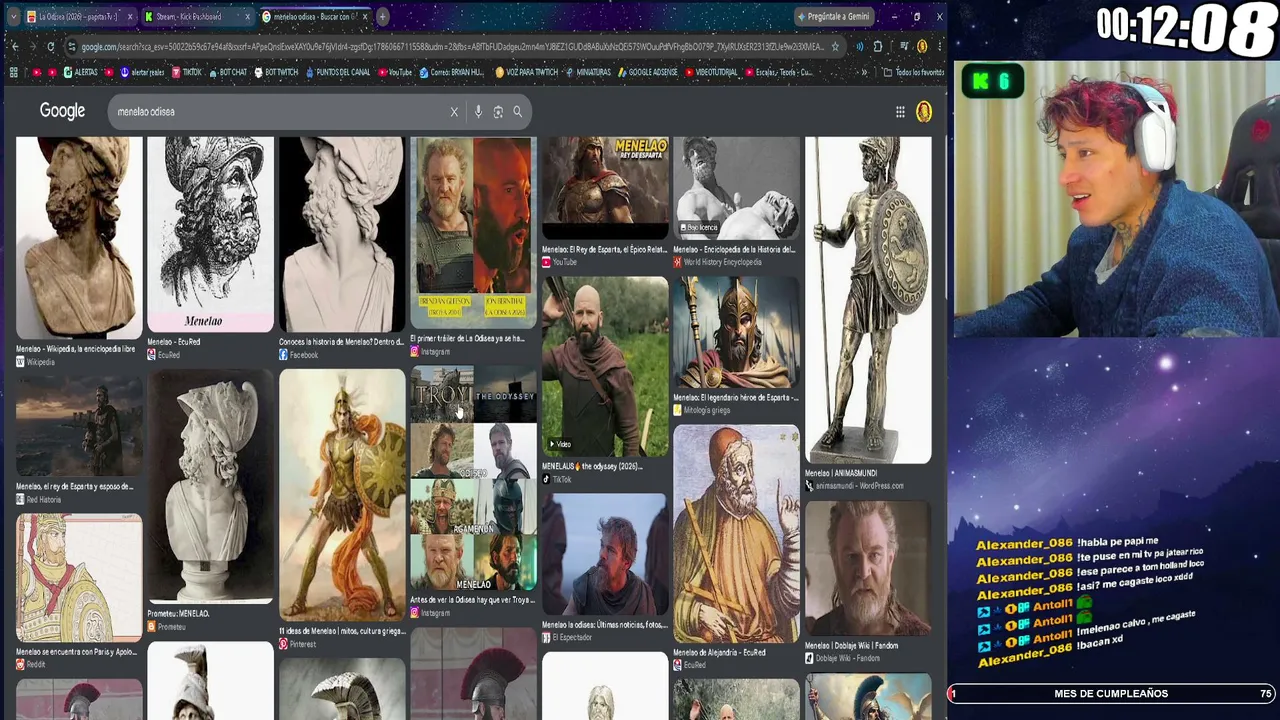Open the VIDEOTUTORIAL bookmark
Image resolution: width=1280 pixels, height=720 pixels.
pos(711,72)
